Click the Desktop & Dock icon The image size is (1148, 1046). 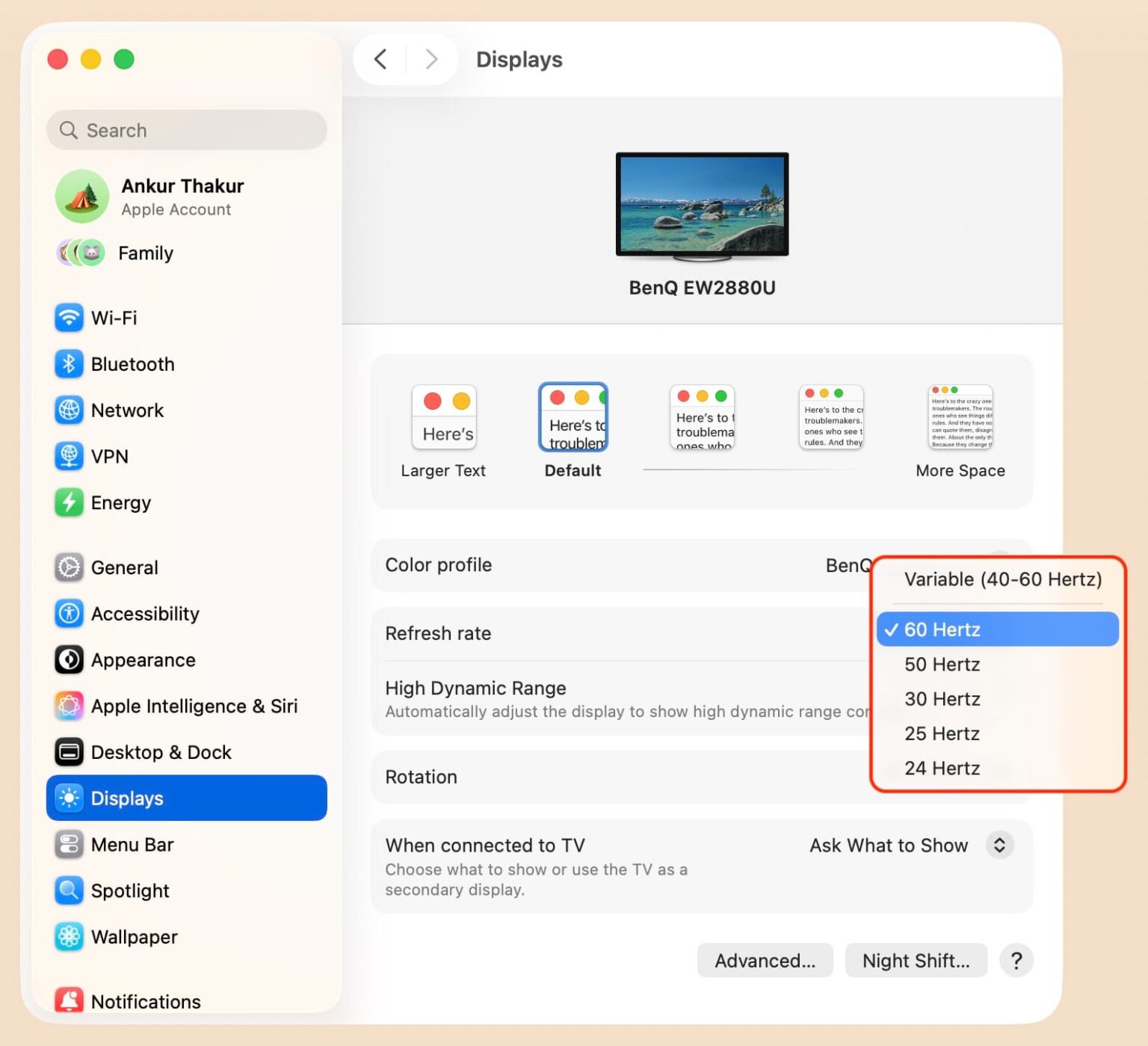pos(69,752)
